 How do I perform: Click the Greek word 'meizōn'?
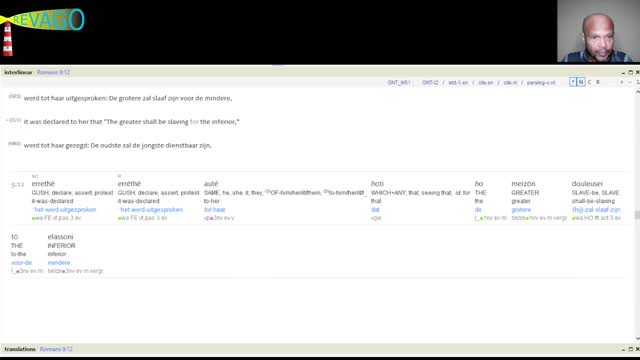[x=523, y=184]
